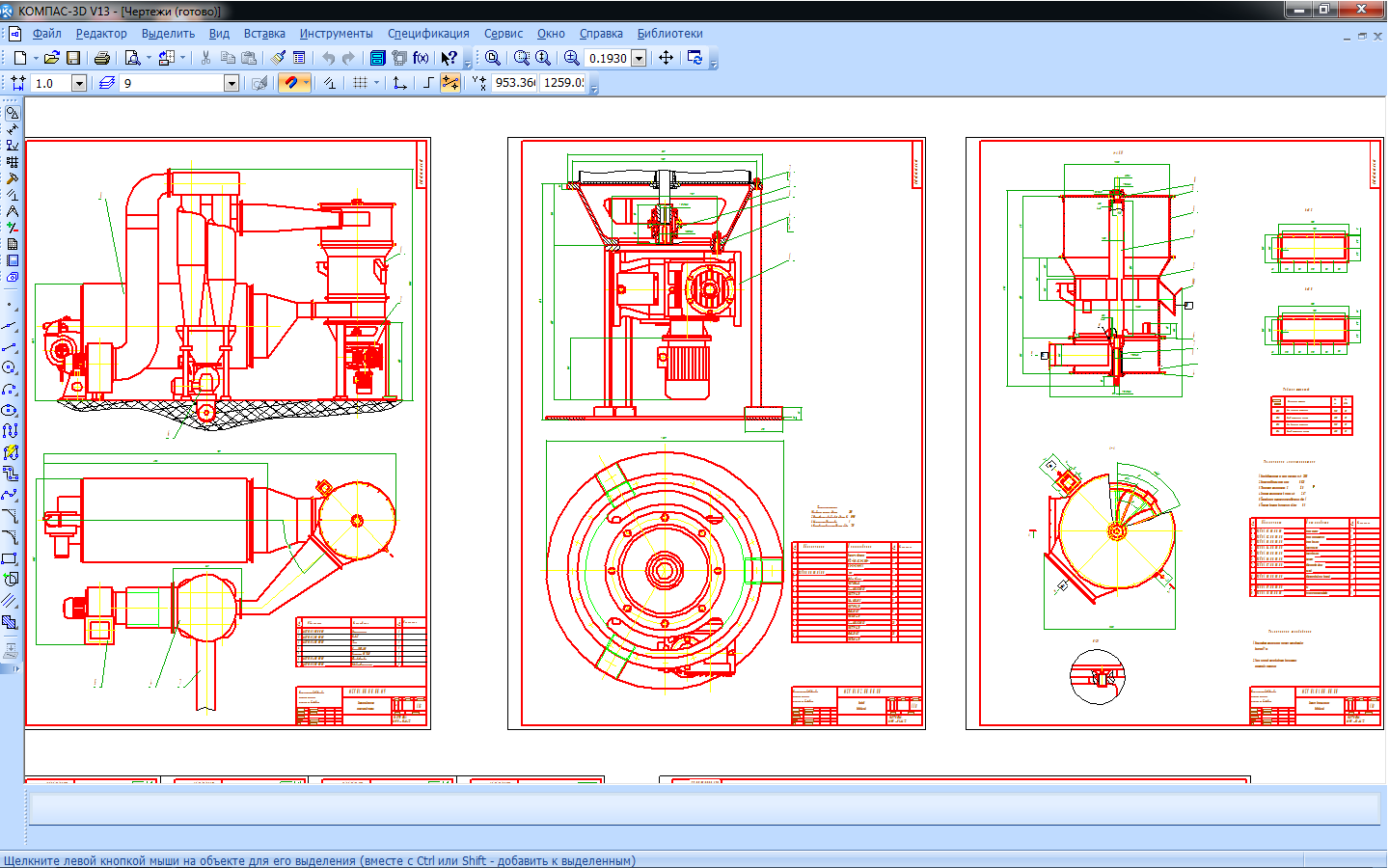Open the document system icon before Файл
The height and width of the screenshot is (868, 1389).
14,33
